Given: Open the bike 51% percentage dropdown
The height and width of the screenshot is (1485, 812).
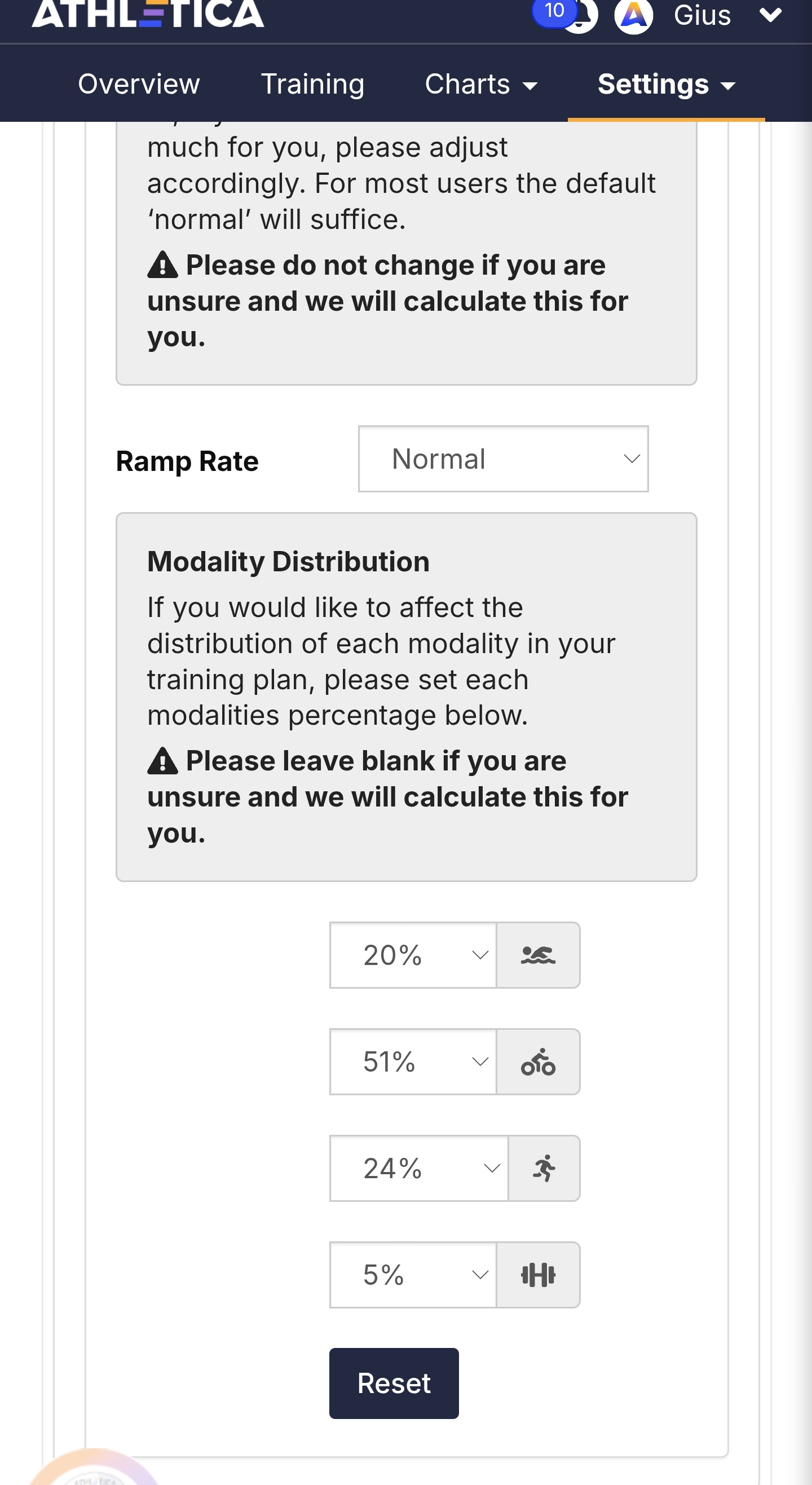Looking at the screenshot, I should click(x=413, y=1061).
